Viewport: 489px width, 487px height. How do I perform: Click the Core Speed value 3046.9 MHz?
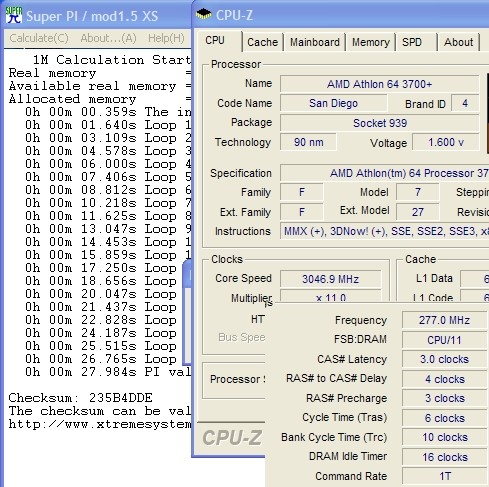click(x=330, y=279)
